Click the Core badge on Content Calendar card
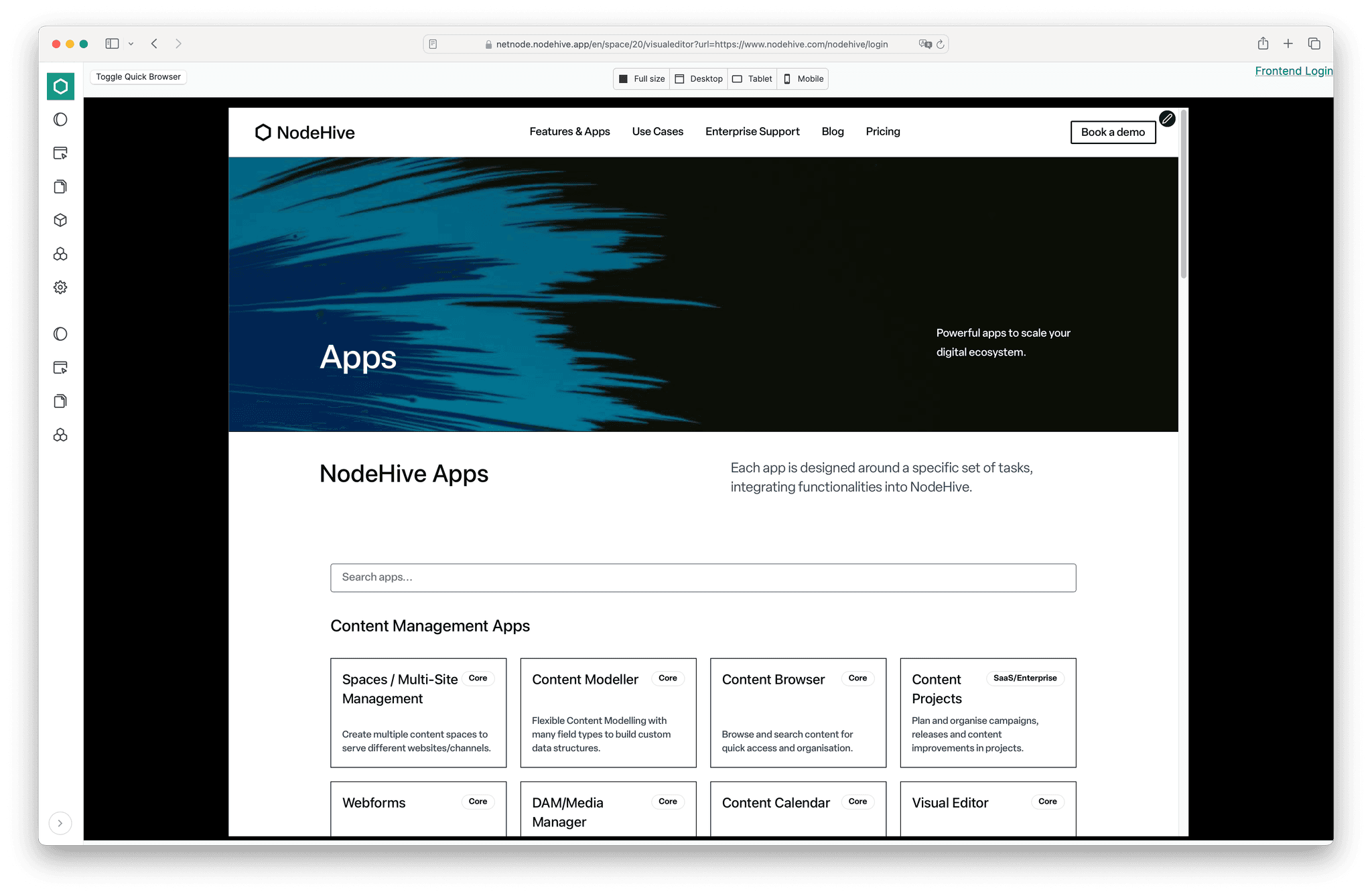This screenshot has width=1372, height=896. point(857,802)
